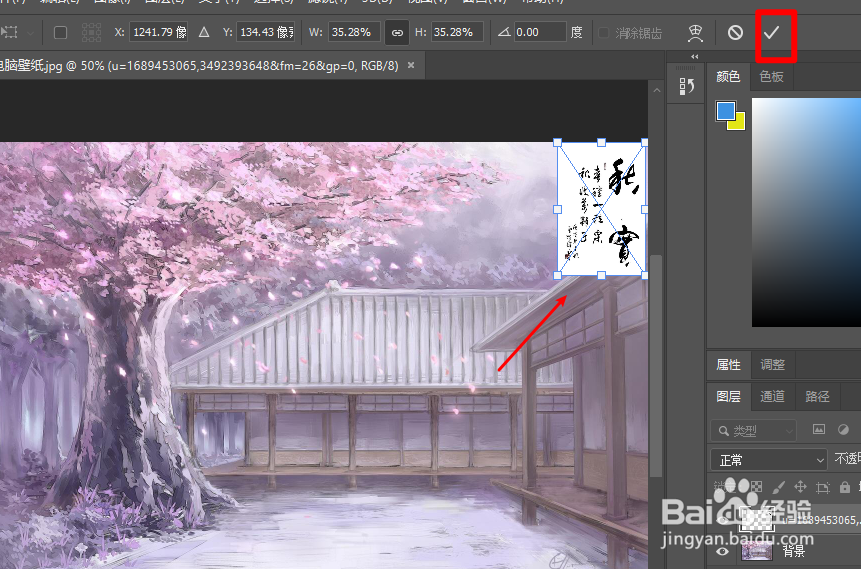Filter for adjustment layers icon
861x569 pixels.
click(843, 429)
